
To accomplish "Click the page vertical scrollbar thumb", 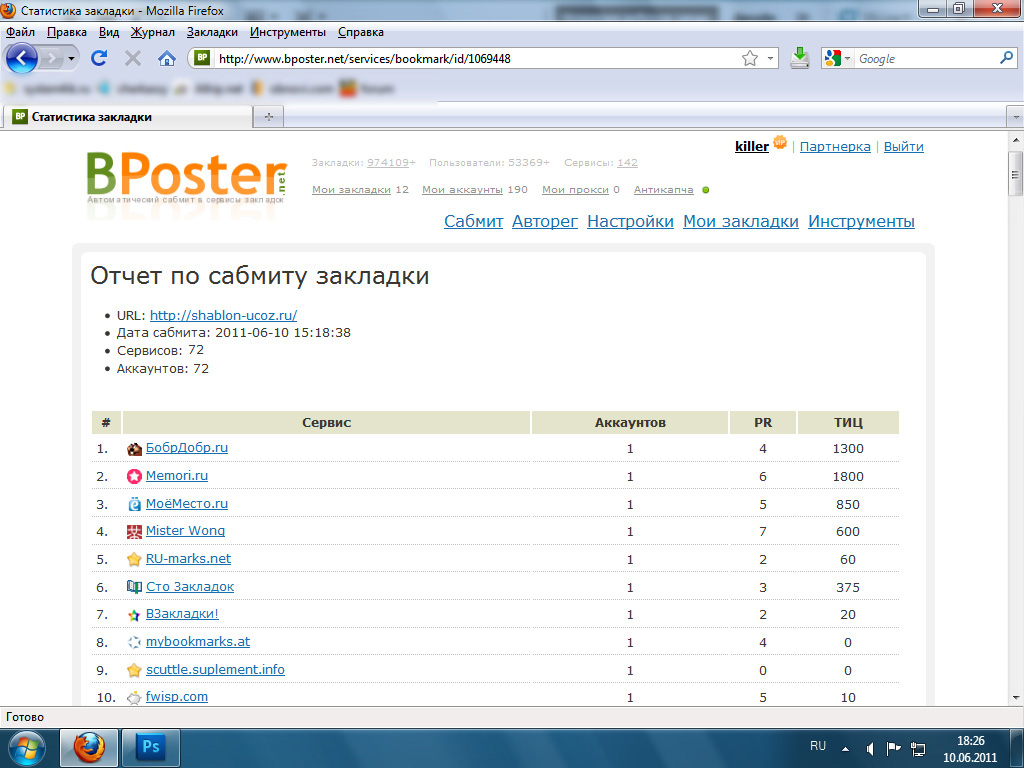I will (x=1016, y=174).
